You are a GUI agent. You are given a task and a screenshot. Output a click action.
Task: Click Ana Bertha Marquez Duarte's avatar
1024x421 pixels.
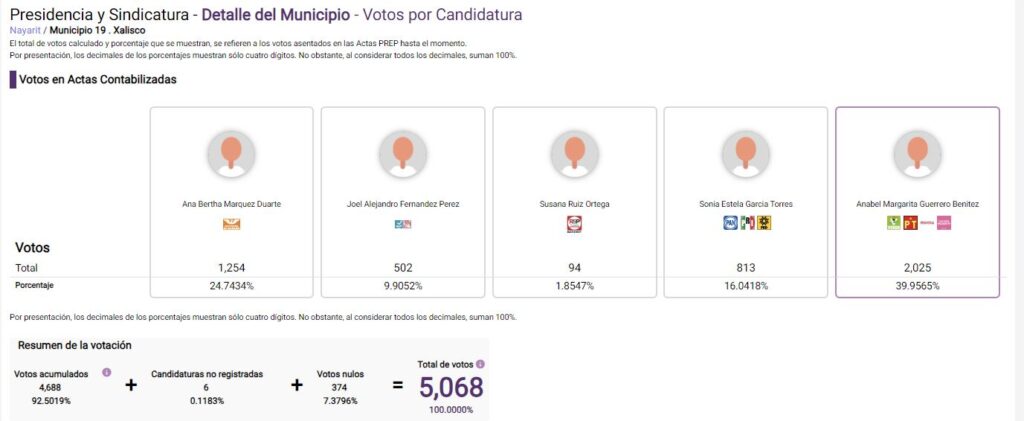click(x=231, y=153)
